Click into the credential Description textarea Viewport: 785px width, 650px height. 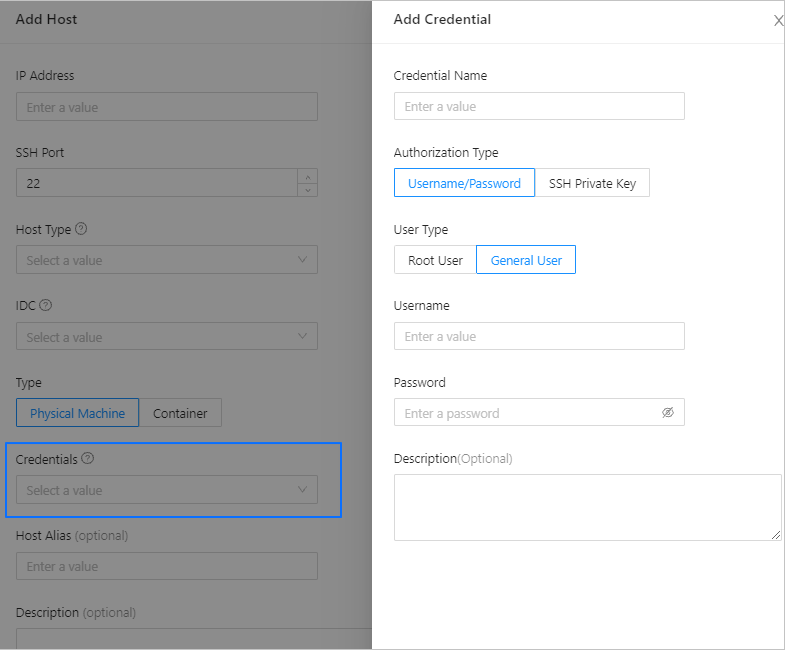[587, 507]
